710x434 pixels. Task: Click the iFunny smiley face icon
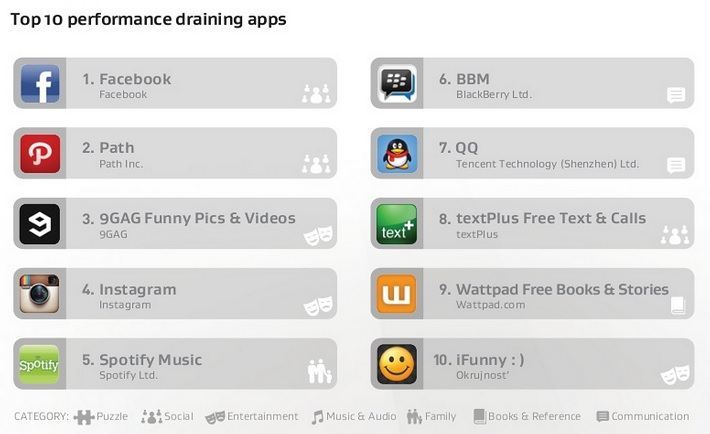[397, 364]
